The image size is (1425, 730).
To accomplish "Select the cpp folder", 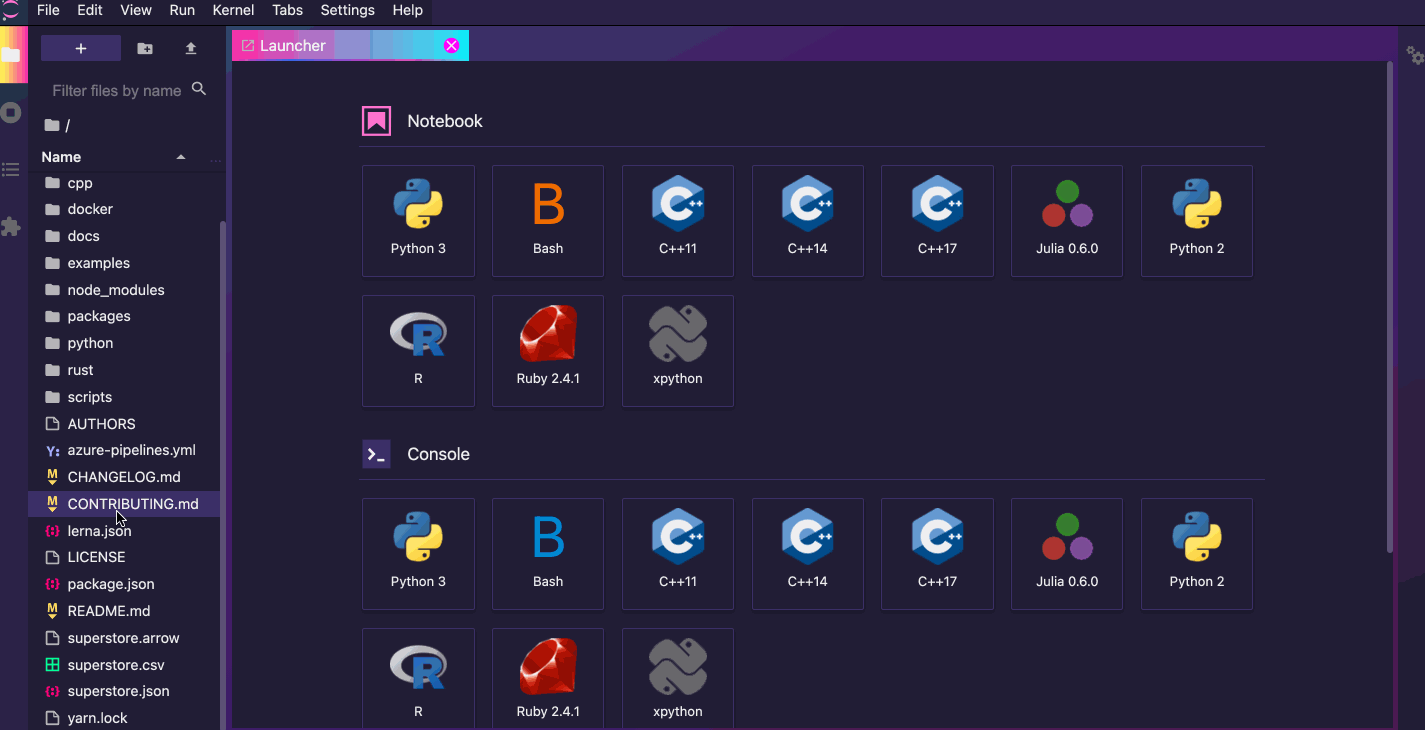I will [124, 183].
